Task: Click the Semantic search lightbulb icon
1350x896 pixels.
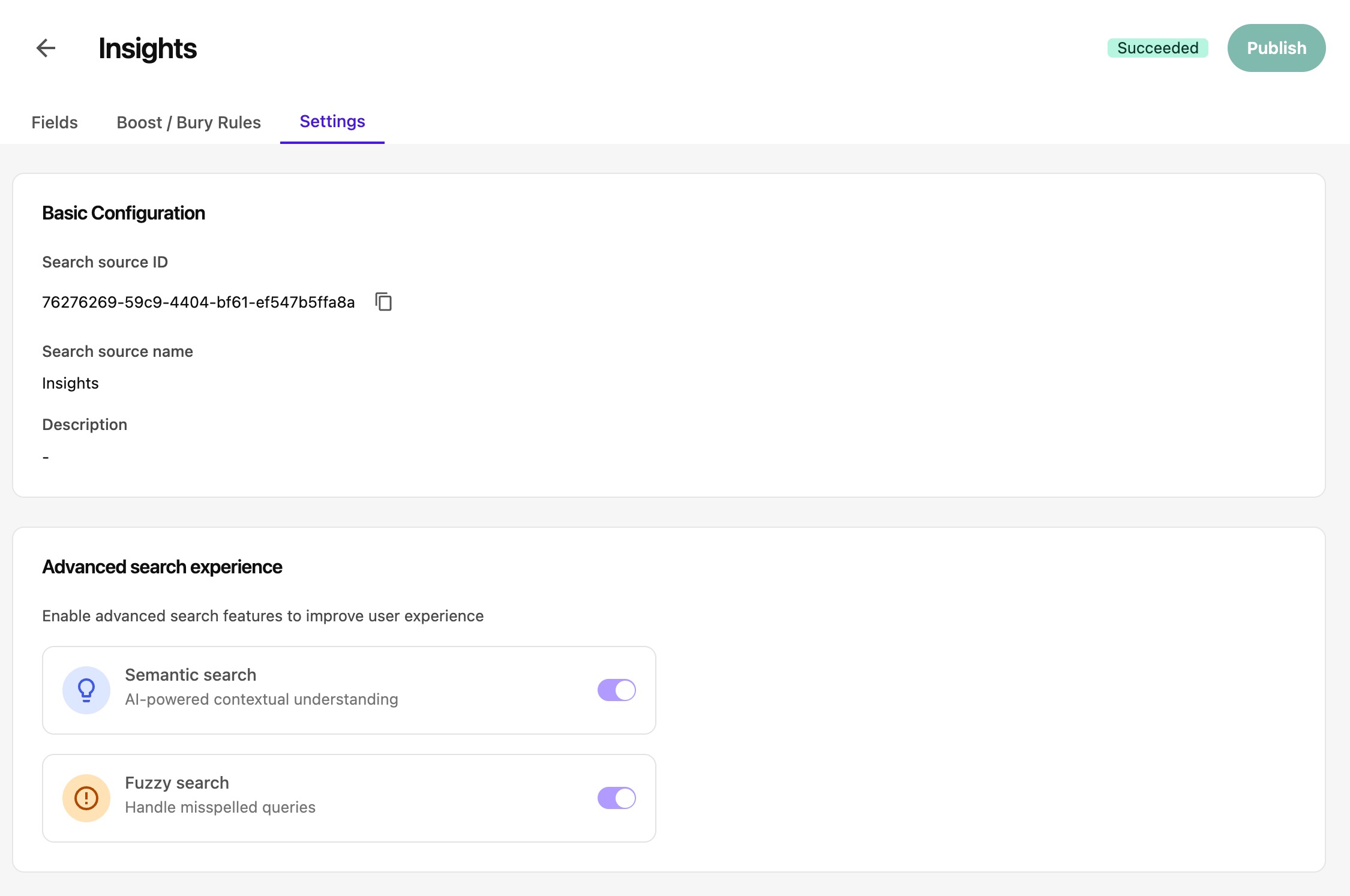Action: pyautogui.click(x=86, y=690)
